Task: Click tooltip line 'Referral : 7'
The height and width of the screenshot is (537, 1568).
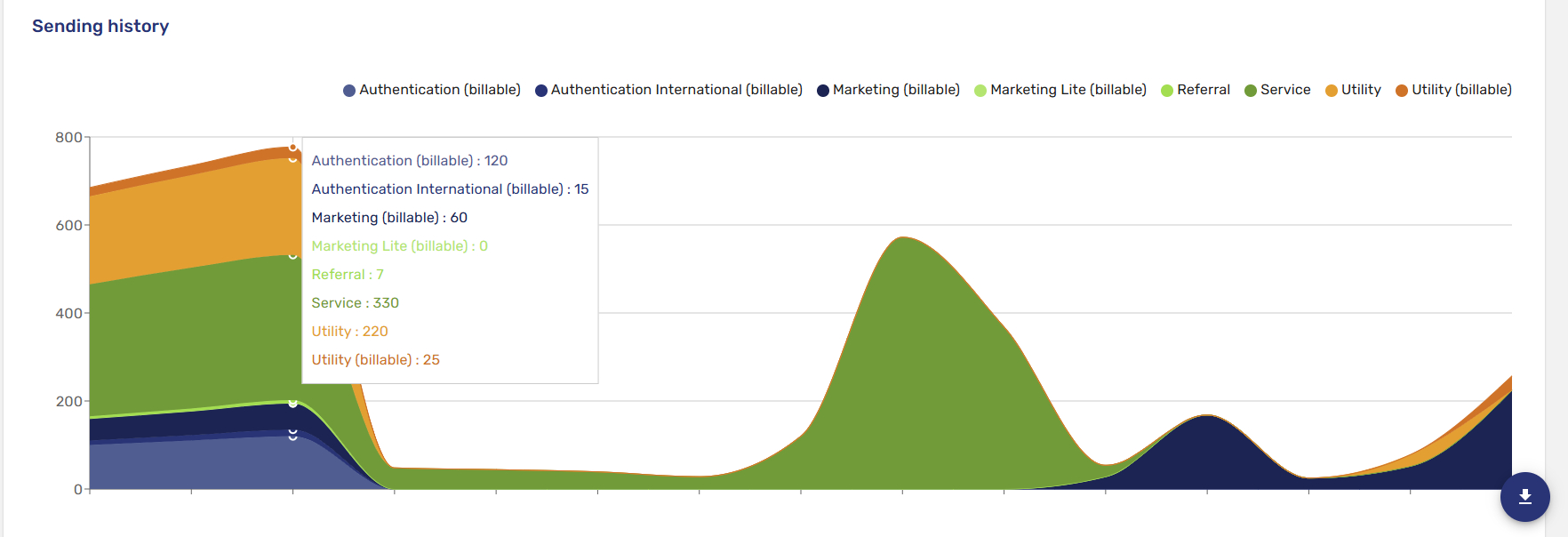Action: (x=348, y=275)
